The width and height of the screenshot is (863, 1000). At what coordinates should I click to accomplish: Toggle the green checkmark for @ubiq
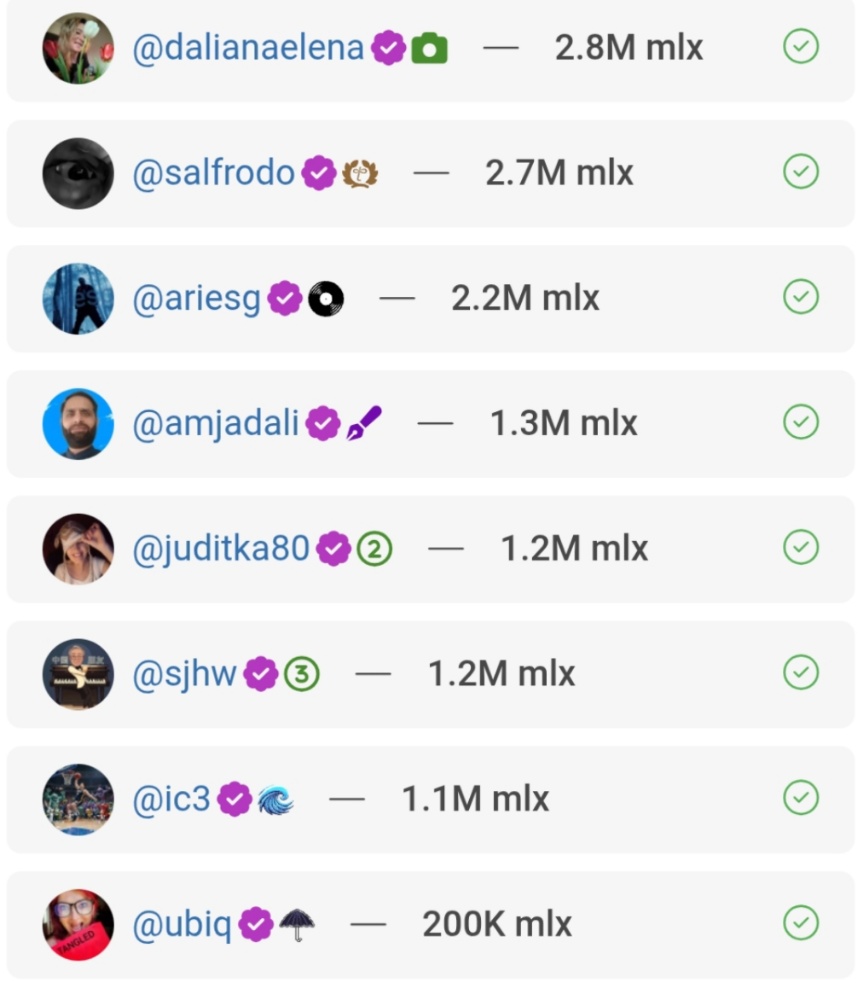pyautogui.click(x=800, y=923)
